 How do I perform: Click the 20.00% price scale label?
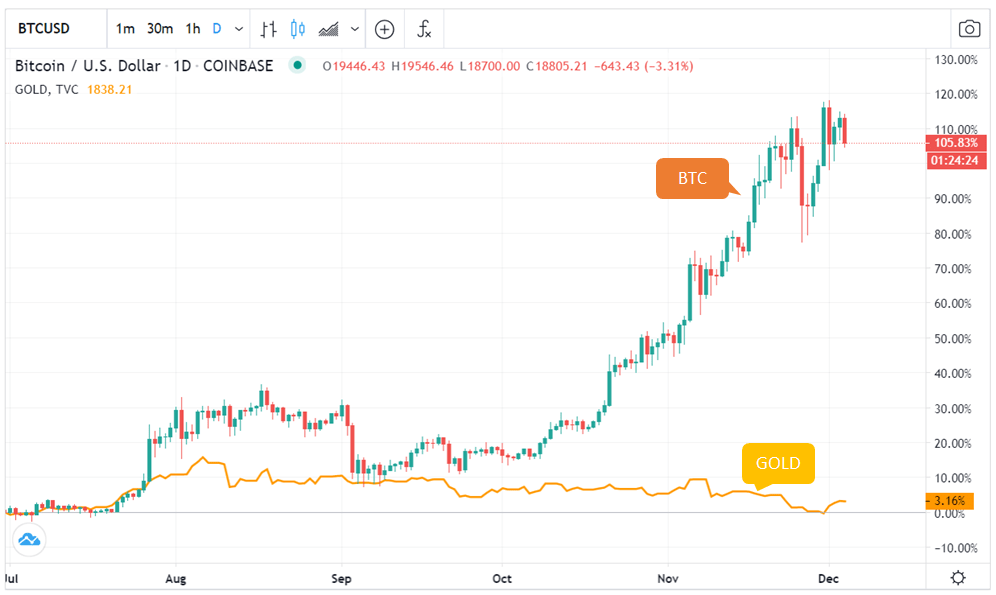953,443
